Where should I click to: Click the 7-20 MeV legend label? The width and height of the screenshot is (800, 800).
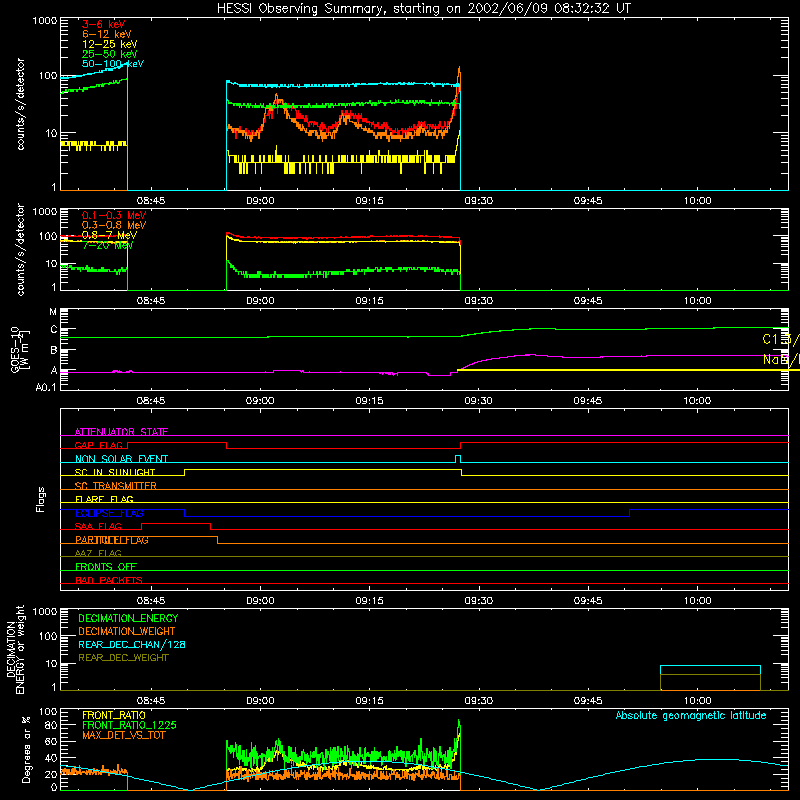(x=107, y=245)
